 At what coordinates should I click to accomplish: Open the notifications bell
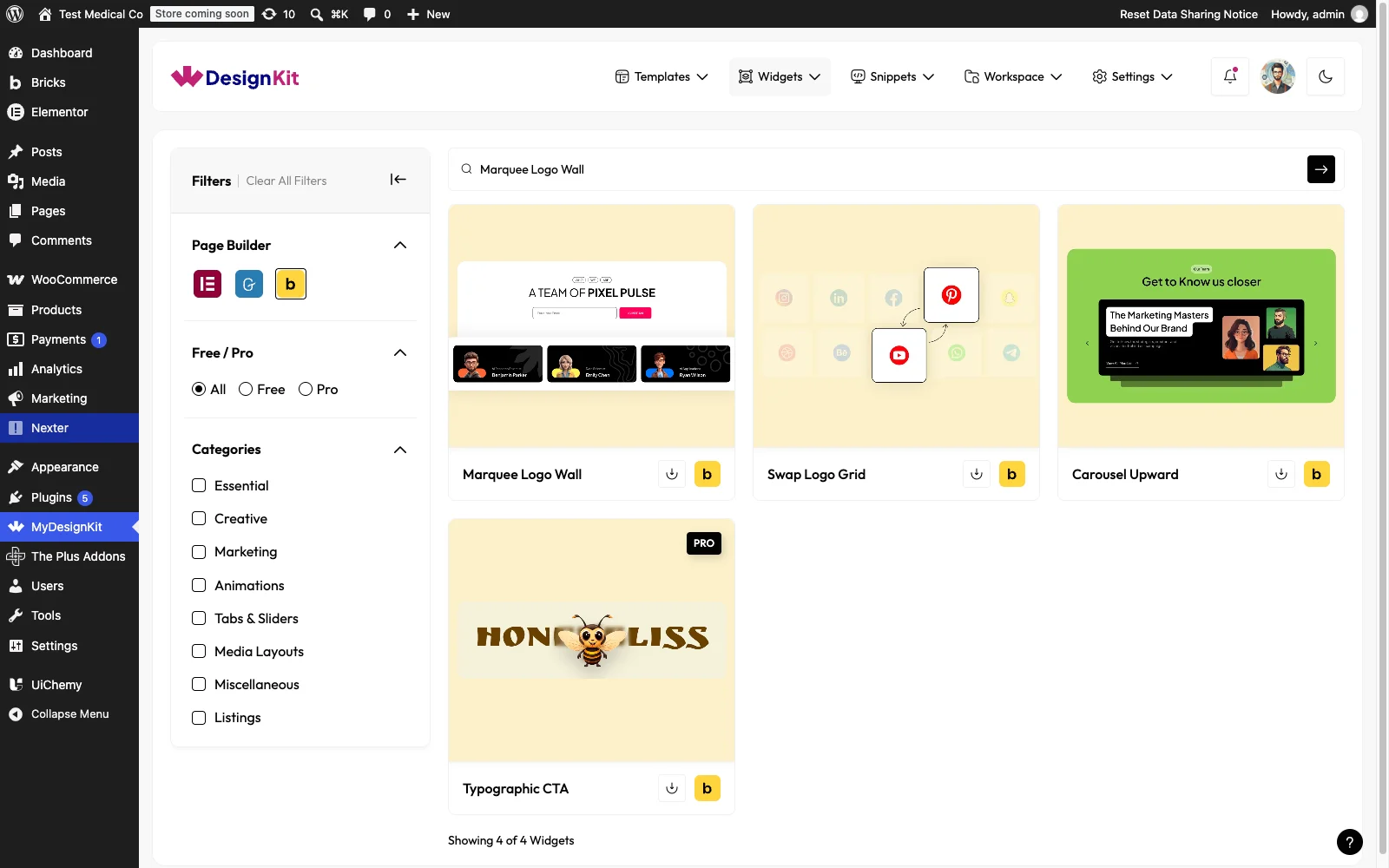coord(1230,76)
